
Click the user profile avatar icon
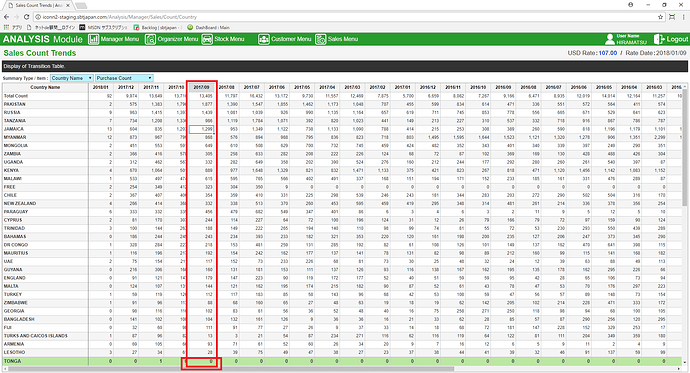(609, 39)
